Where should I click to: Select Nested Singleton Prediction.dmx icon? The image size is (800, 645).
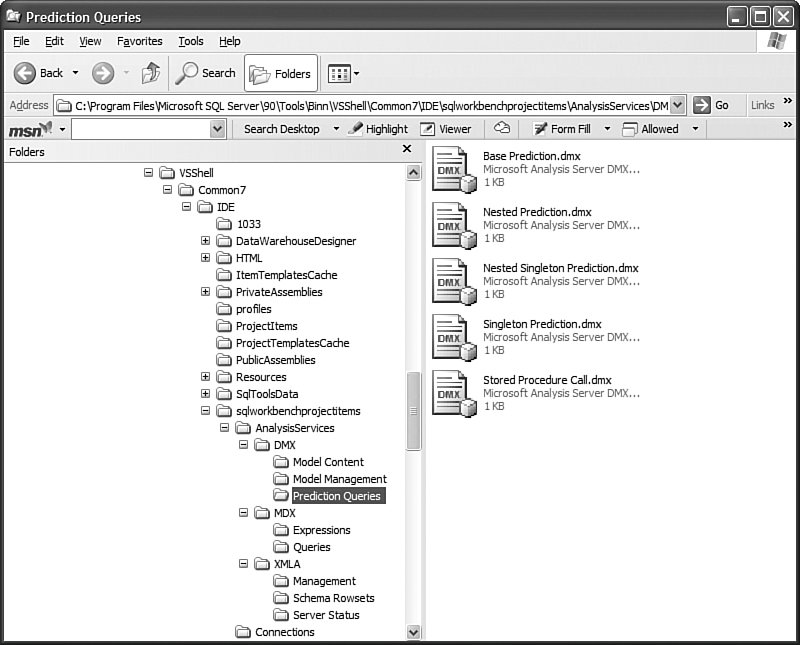453,281
